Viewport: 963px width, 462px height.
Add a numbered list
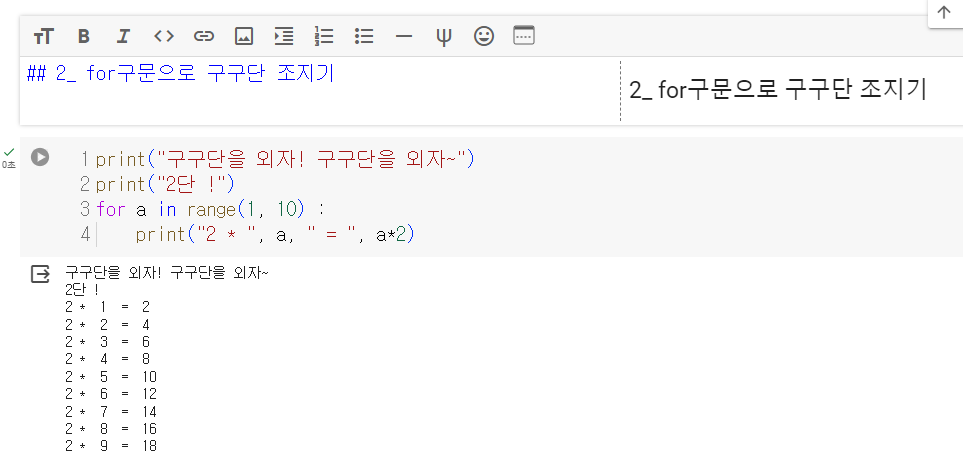[x=324, y=36]
